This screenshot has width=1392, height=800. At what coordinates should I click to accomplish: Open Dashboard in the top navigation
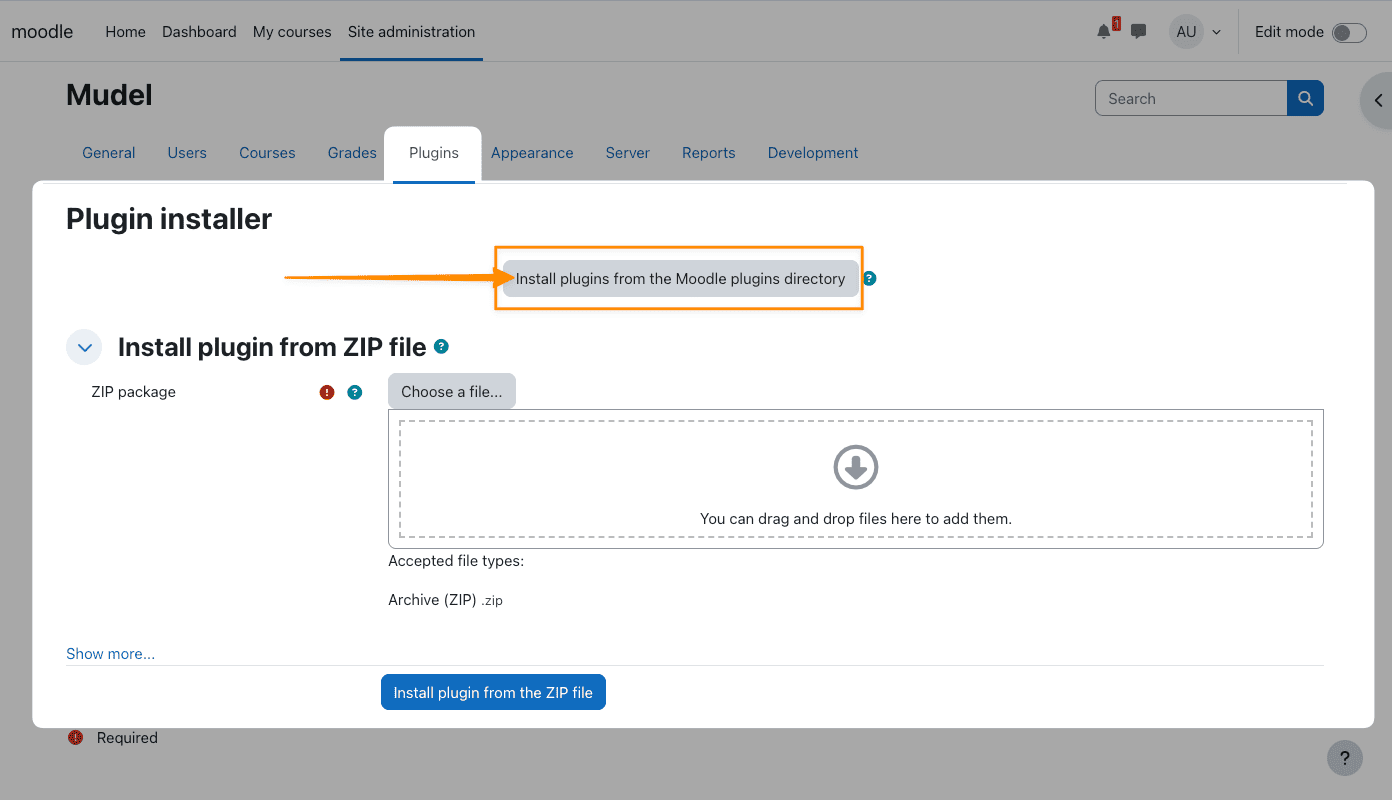pyautogui.click(x=199, y=32)
